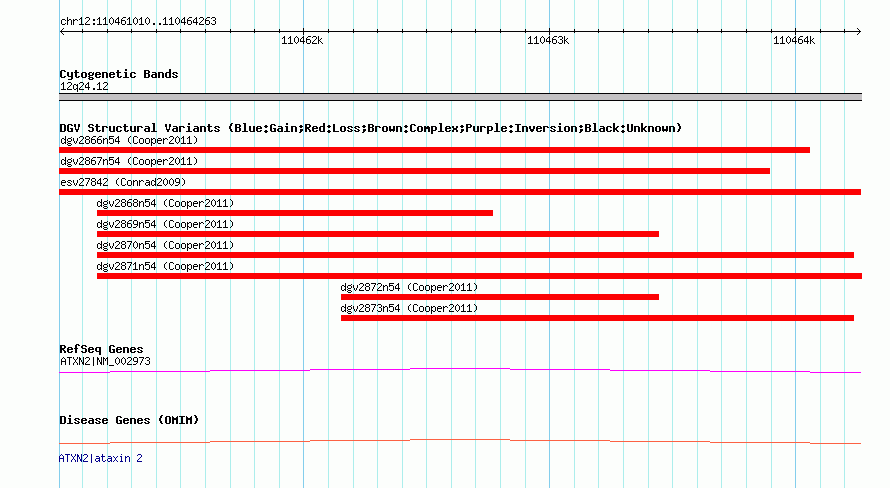Open the ATXN2|NM_002973 gene label
The height and width of the screenshot is (488, 890).
pyautogui.click(x=105, y=361)
